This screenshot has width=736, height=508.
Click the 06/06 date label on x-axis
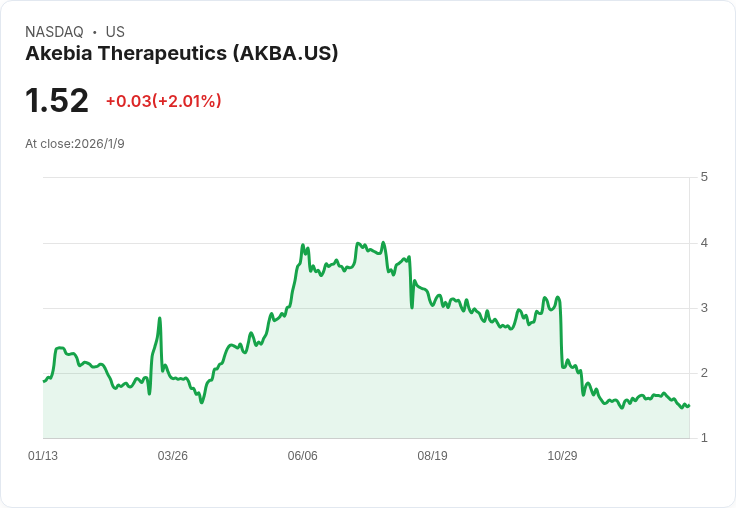coord(302,456)
